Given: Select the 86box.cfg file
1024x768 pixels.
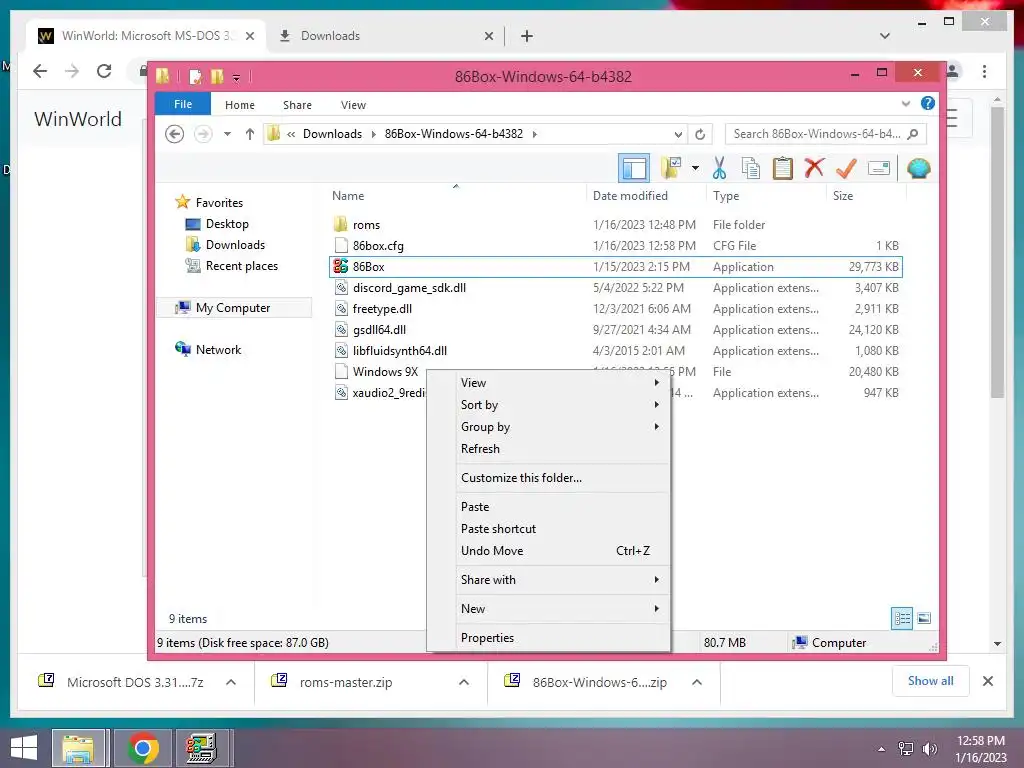Looking at the screenshot, I should point(378,246).
